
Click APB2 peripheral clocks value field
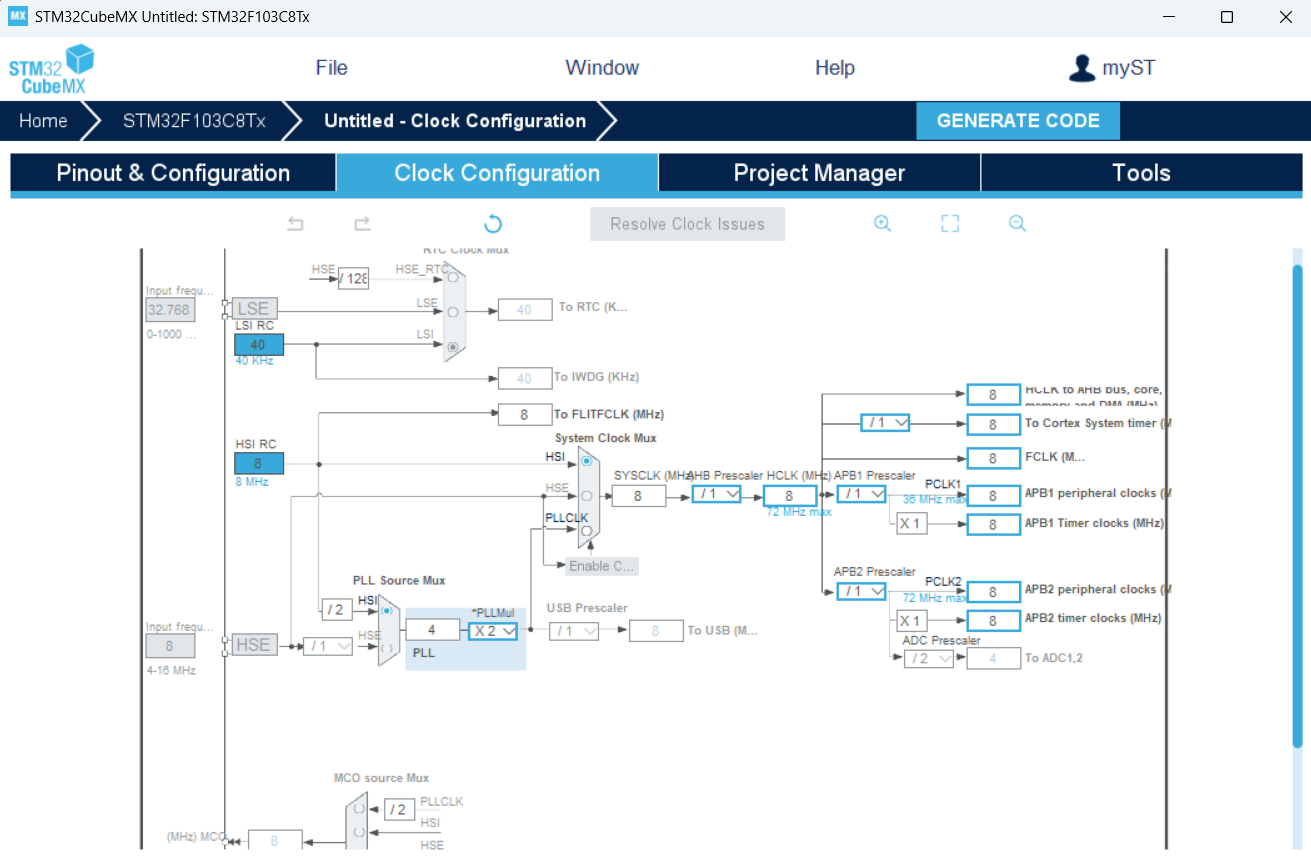click(993, 592)
